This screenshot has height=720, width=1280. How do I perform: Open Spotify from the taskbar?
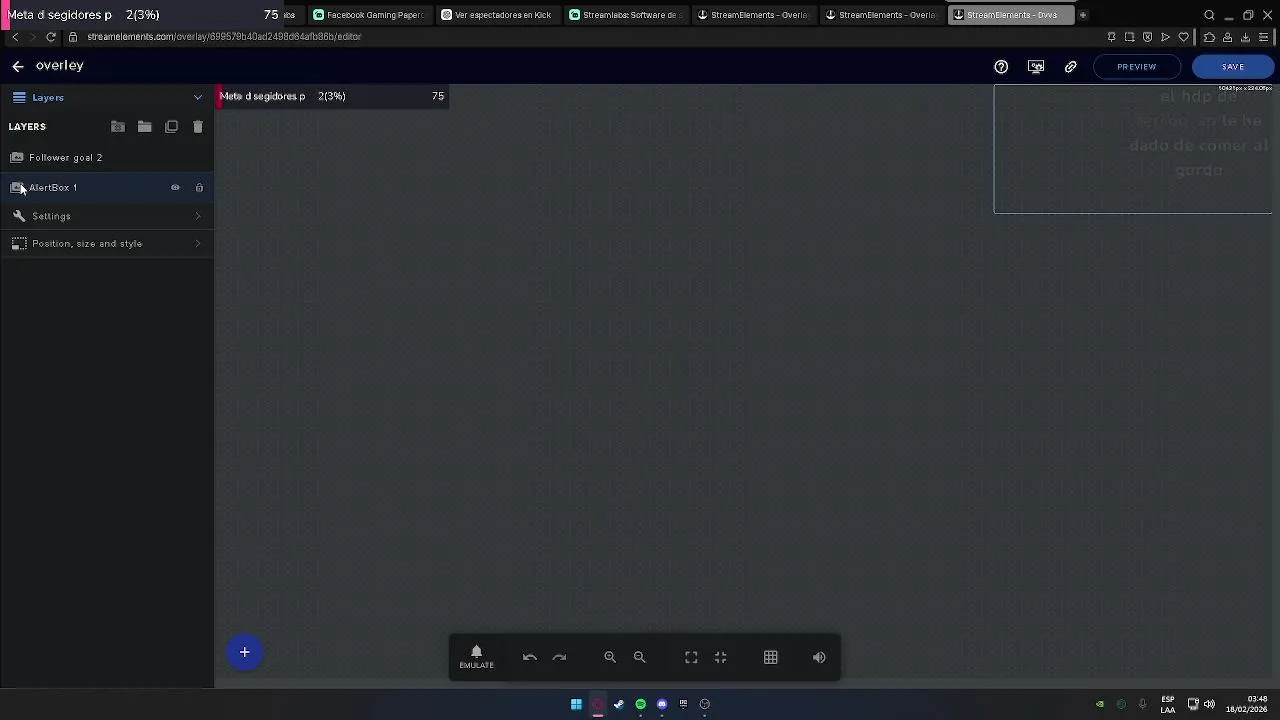click(640, 704)
